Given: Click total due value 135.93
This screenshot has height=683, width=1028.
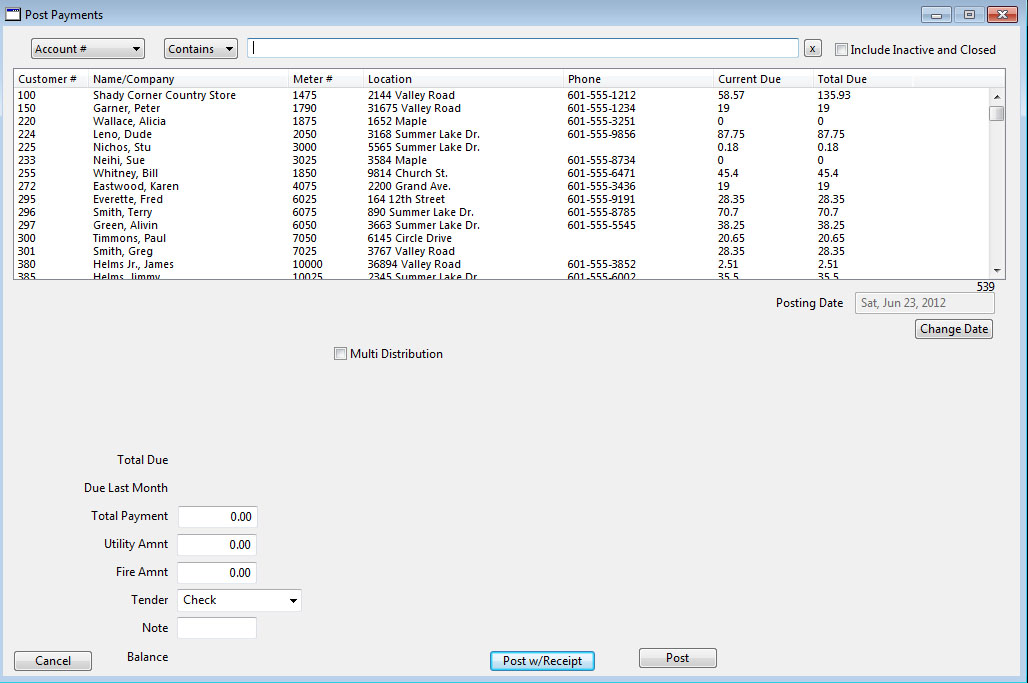Looking at the screenshot, I should point(834,95).
